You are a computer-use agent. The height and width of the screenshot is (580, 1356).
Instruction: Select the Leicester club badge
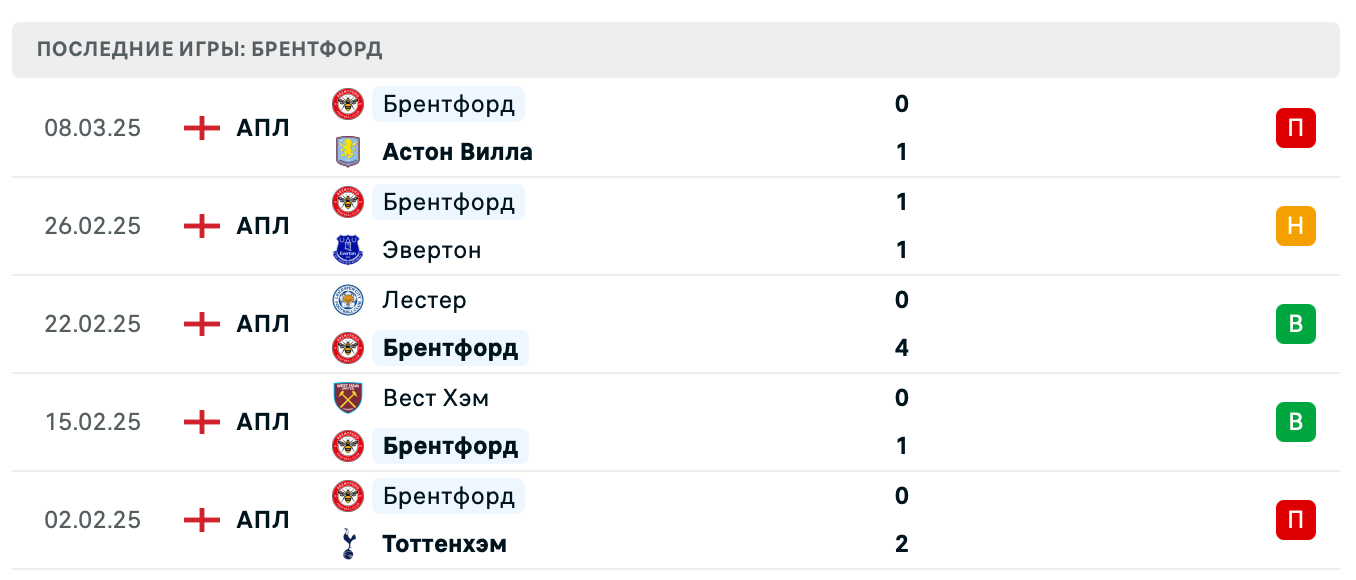[347, 300]
